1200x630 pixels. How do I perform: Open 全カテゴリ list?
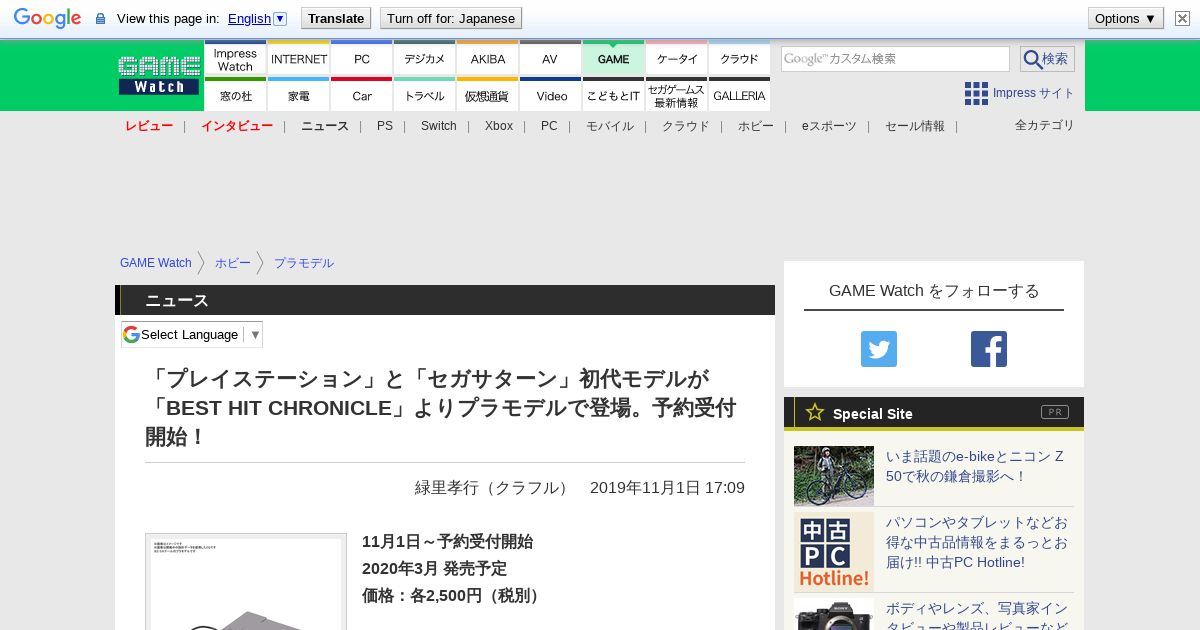click(x=1045, y=125)
